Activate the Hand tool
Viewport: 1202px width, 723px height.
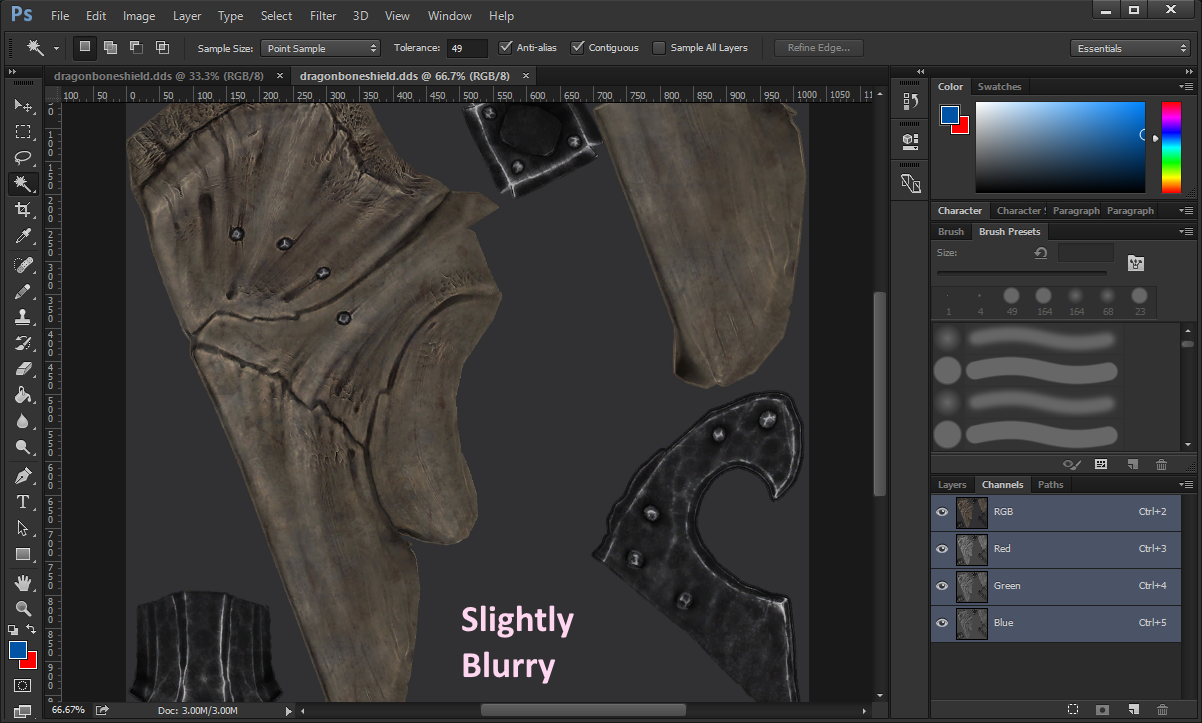[24, 583]
